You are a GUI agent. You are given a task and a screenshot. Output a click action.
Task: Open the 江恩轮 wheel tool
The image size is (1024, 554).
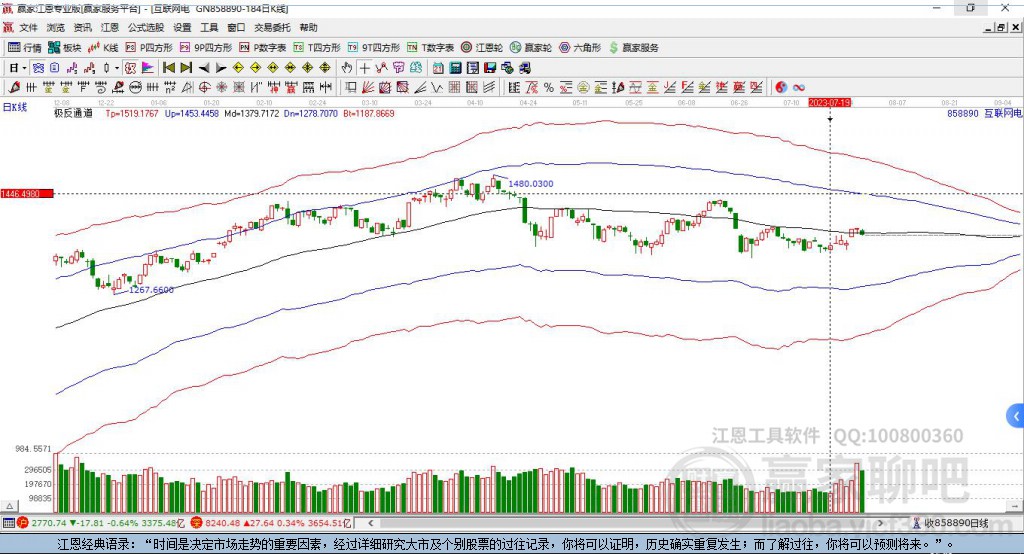(x=482, y=48)
